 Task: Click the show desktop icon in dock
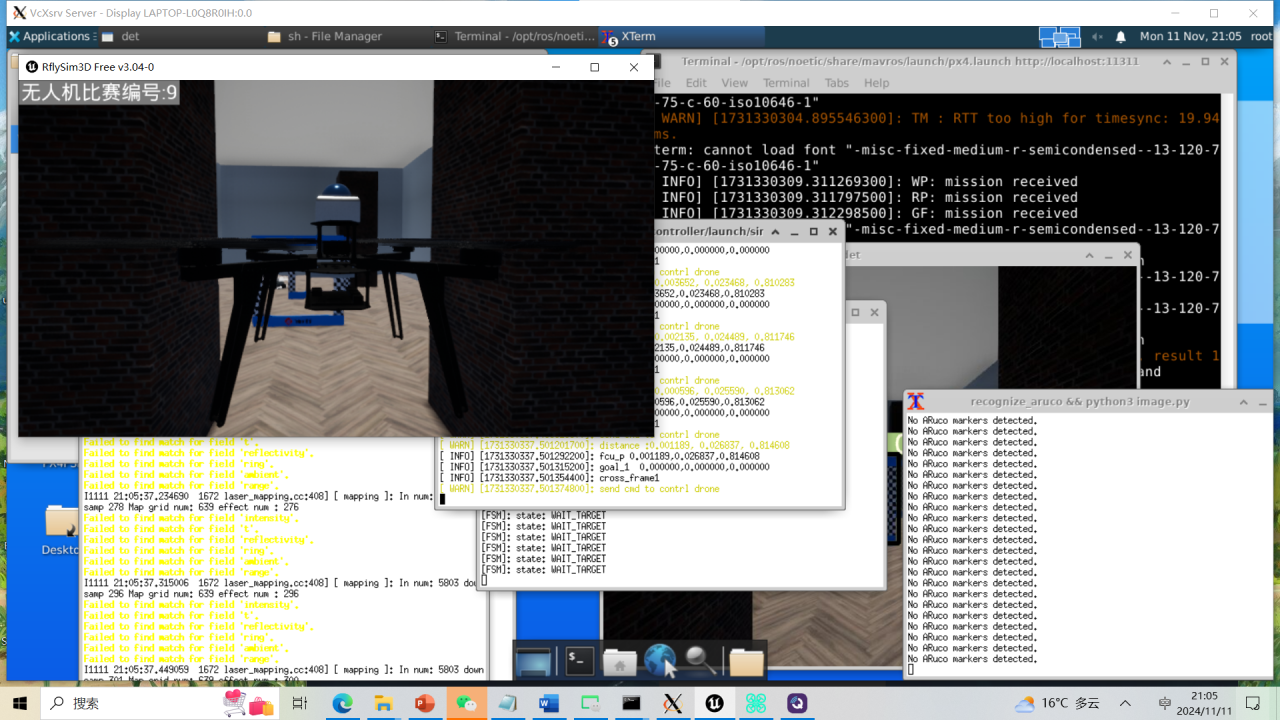[x=533, y=661]
